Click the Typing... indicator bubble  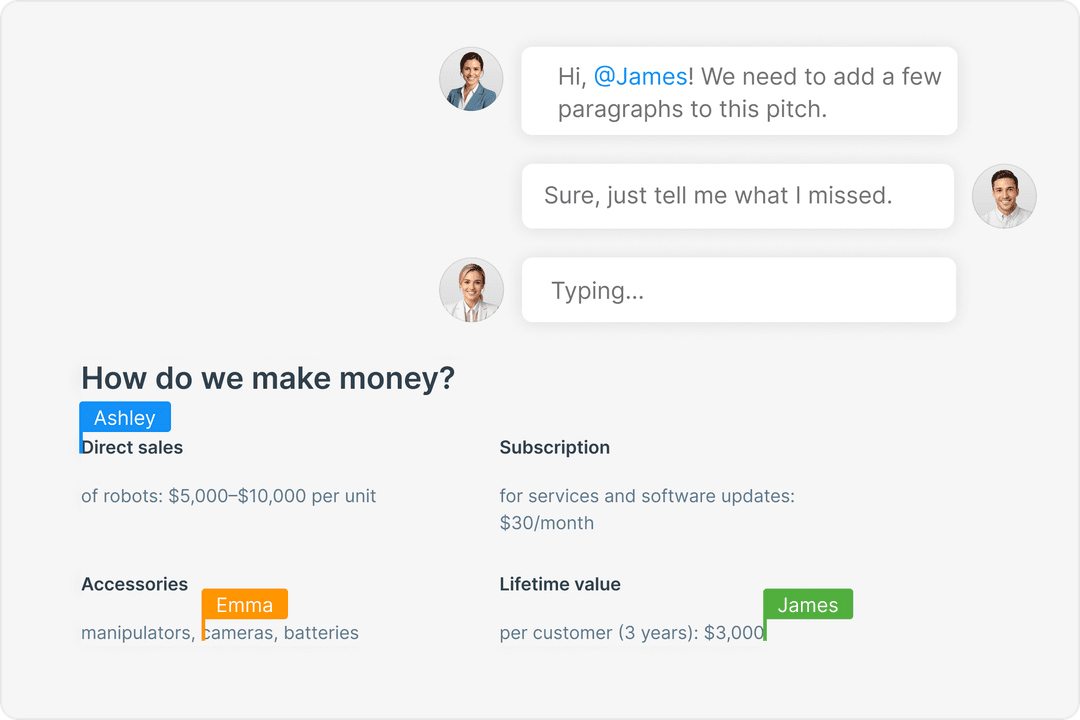[738, 289]
